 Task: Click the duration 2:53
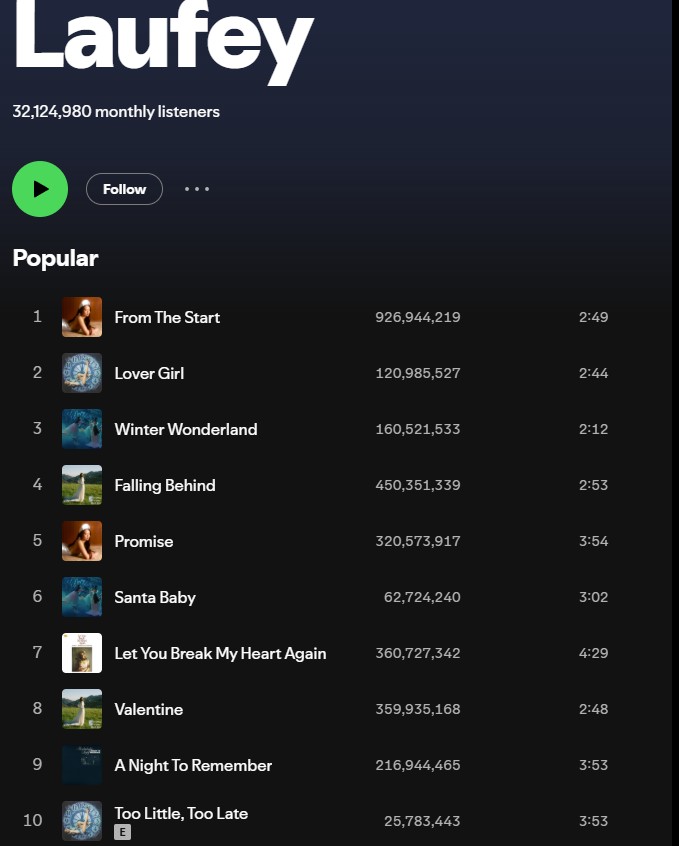click(594, 485)
